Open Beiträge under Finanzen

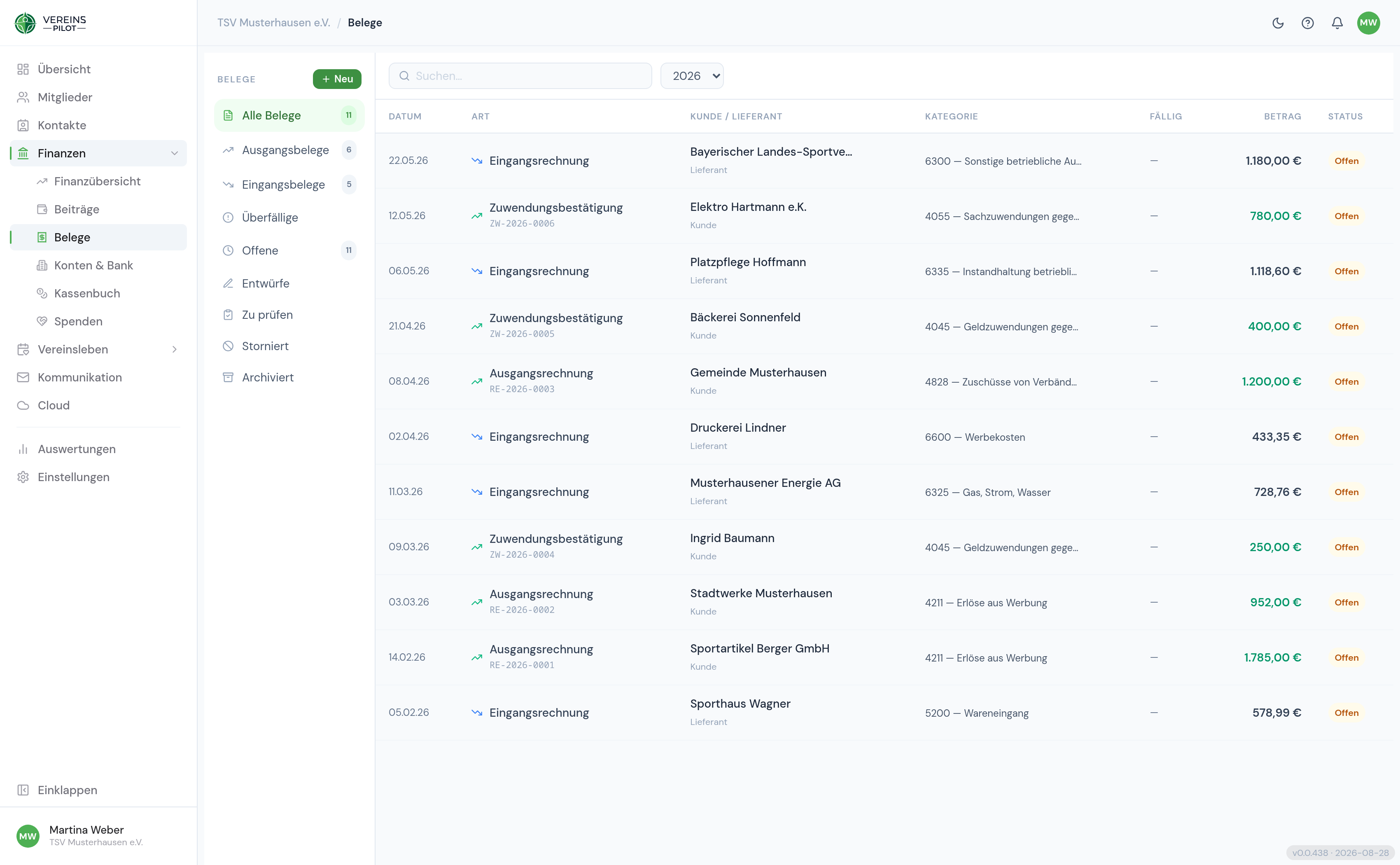[x=98, y=209]
